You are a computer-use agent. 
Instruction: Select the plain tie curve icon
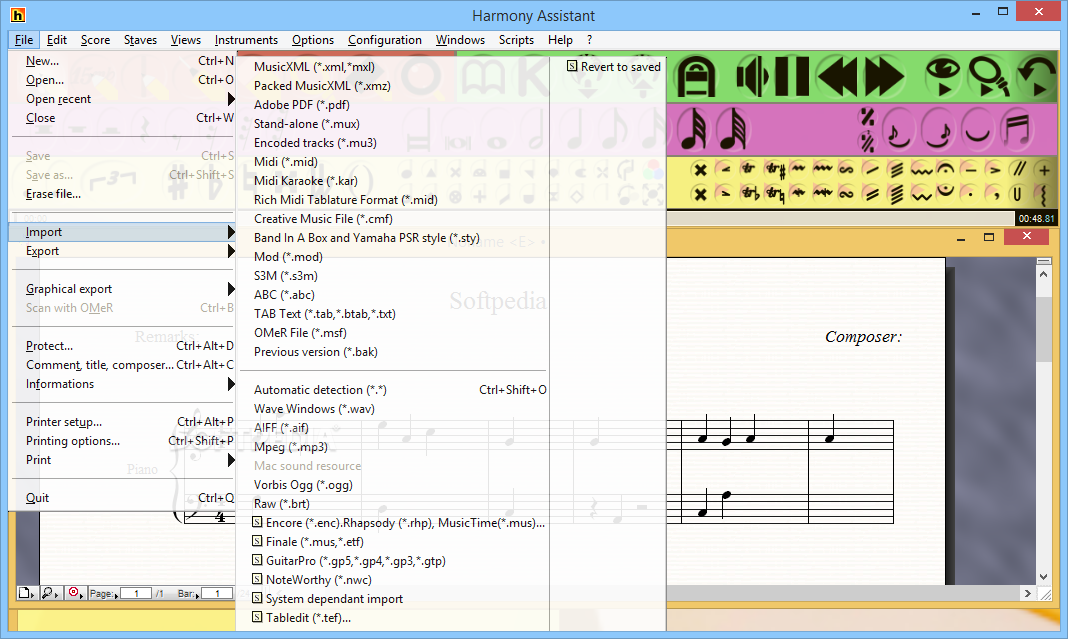coord(977,129)
